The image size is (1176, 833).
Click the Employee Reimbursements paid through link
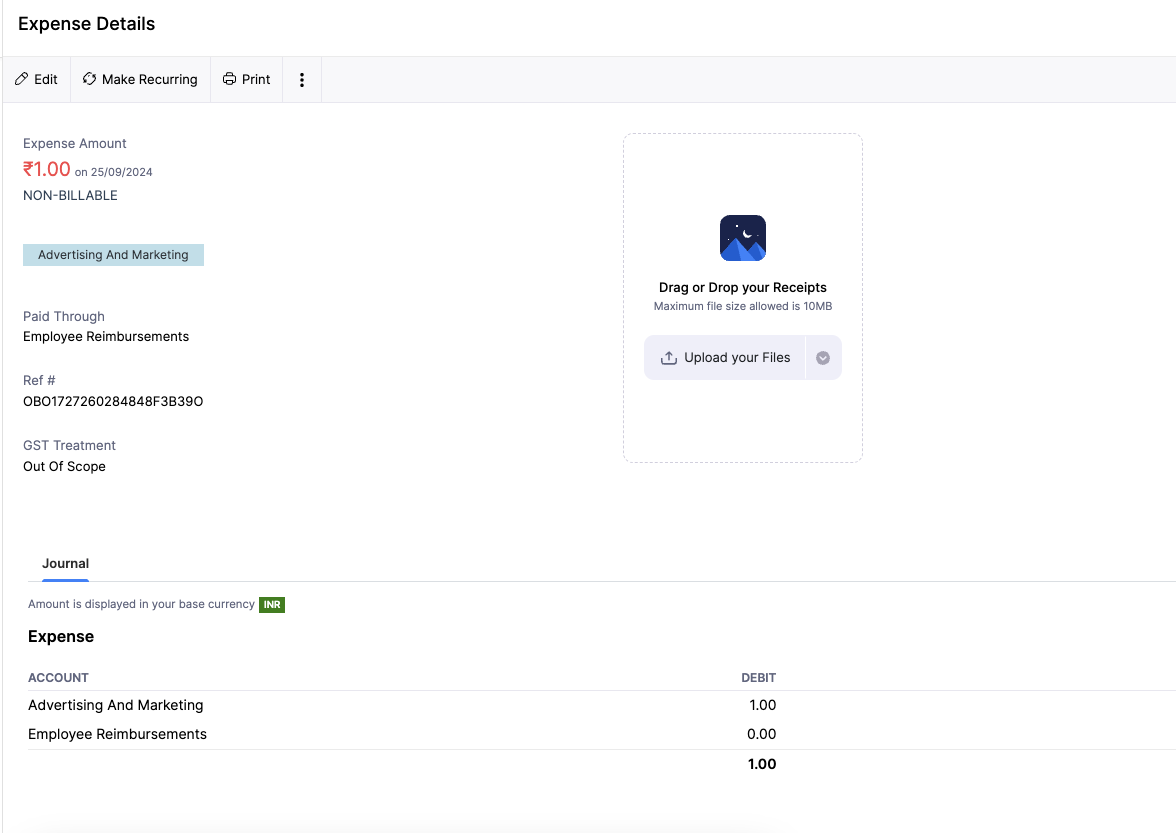click(106, 336)
